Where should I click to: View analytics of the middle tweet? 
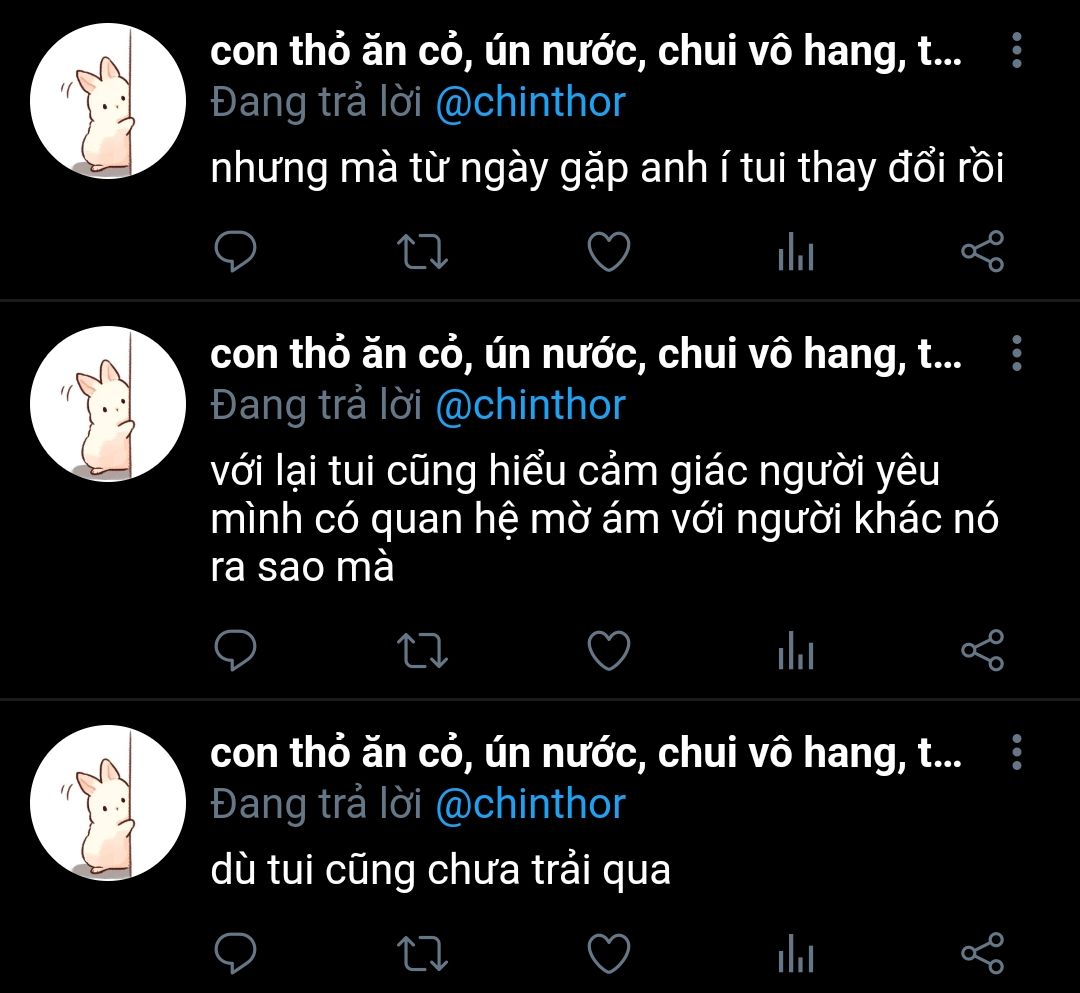coord(796,650)
